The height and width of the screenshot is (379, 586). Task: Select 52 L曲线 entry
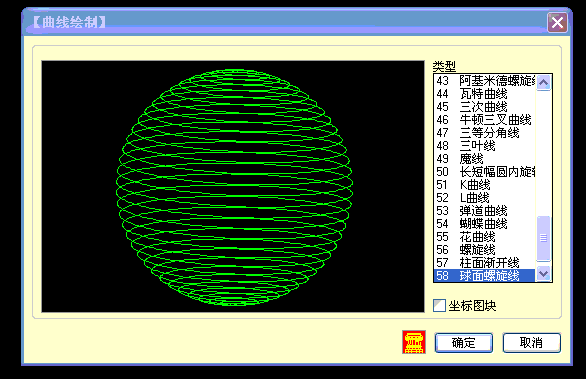point(485,197)
